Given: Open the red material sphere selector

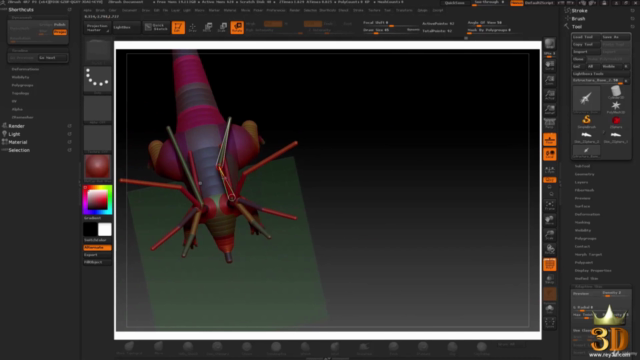Looking at the screenshot, I should (98, 167).
